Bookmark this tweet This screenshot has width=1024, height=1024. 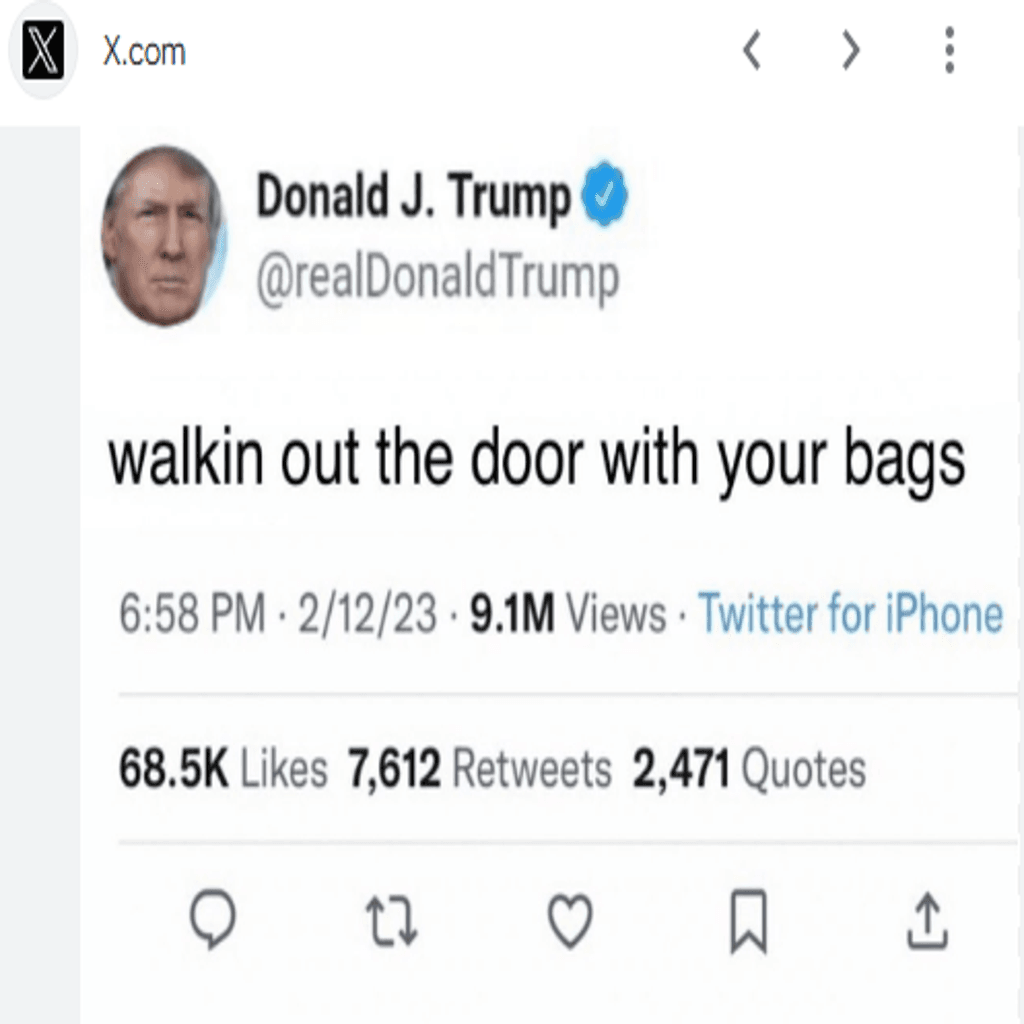point(748,921)
